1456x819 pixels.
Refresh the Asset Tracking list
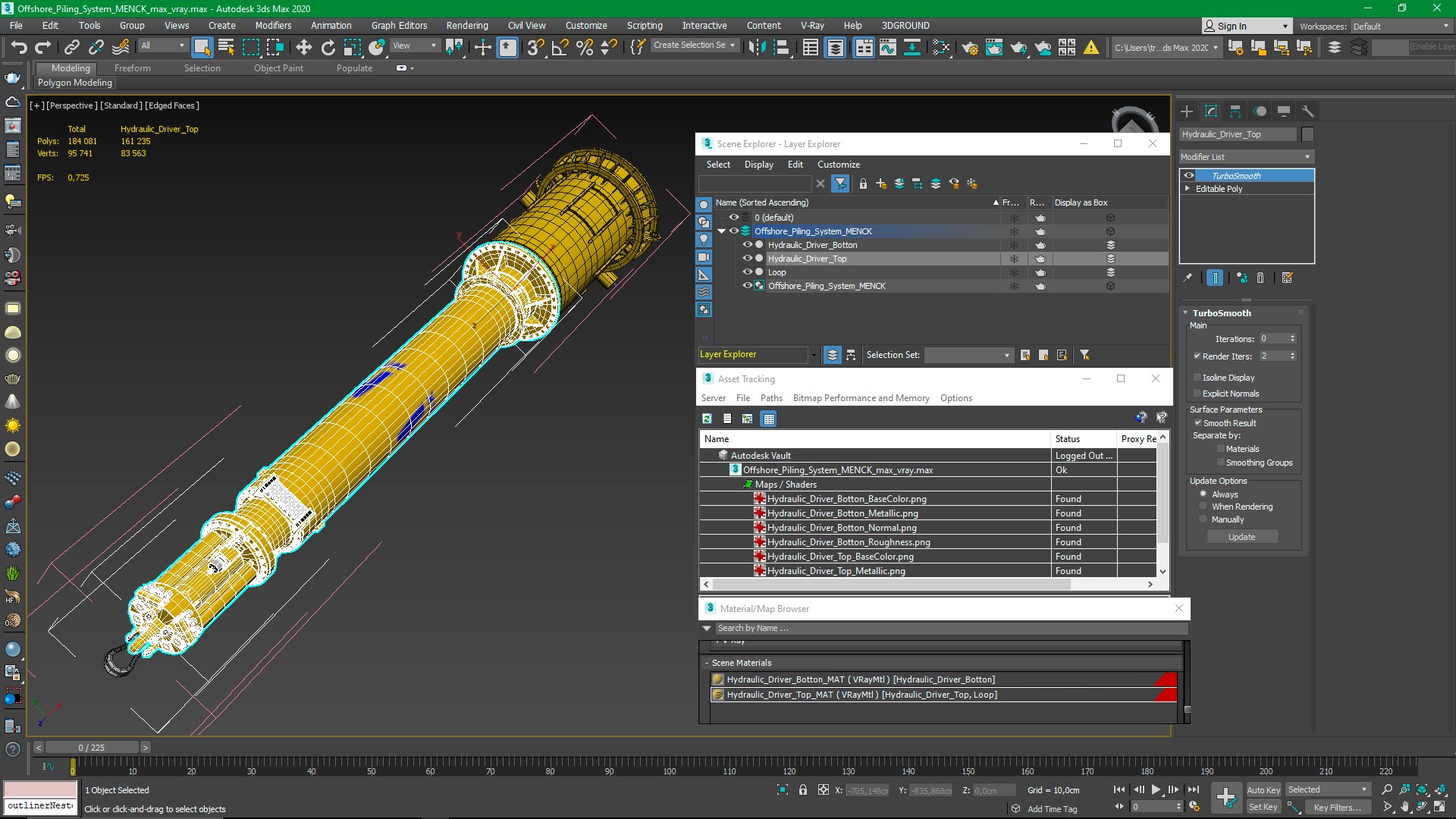(x=707, y=419)
